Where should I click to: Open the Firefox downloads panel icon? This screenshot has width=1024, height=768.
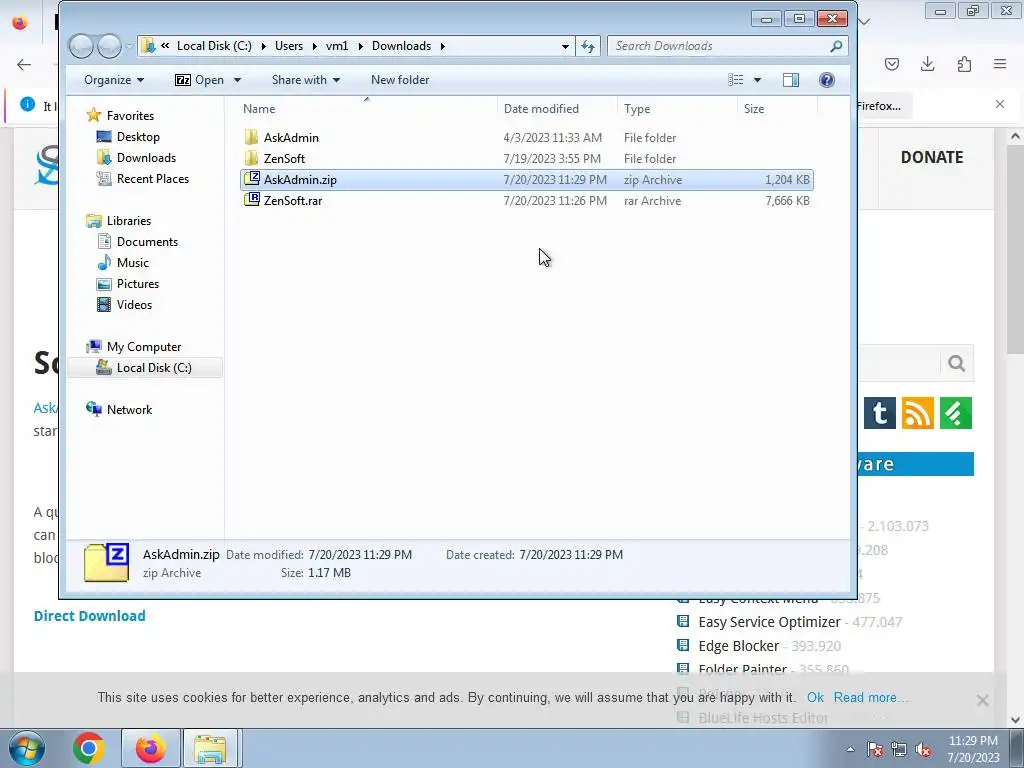pos(927,64)
